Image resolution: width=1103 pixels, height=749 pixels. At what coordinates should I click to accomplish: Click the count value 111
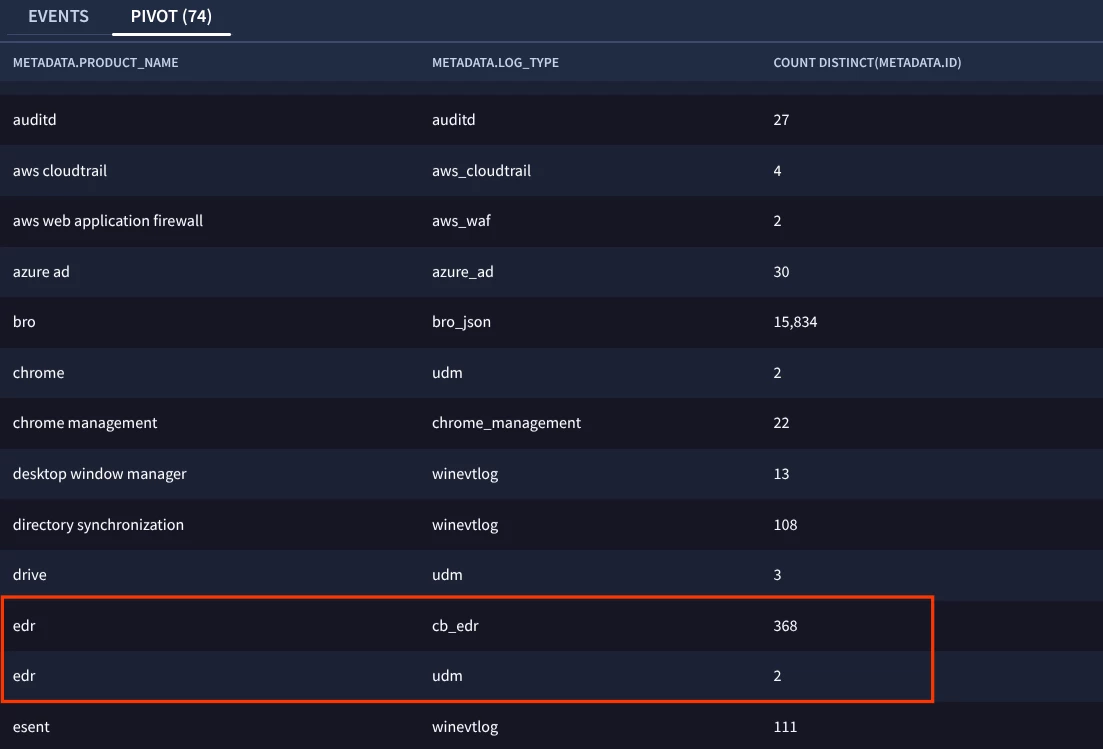(x=785, y=726)
